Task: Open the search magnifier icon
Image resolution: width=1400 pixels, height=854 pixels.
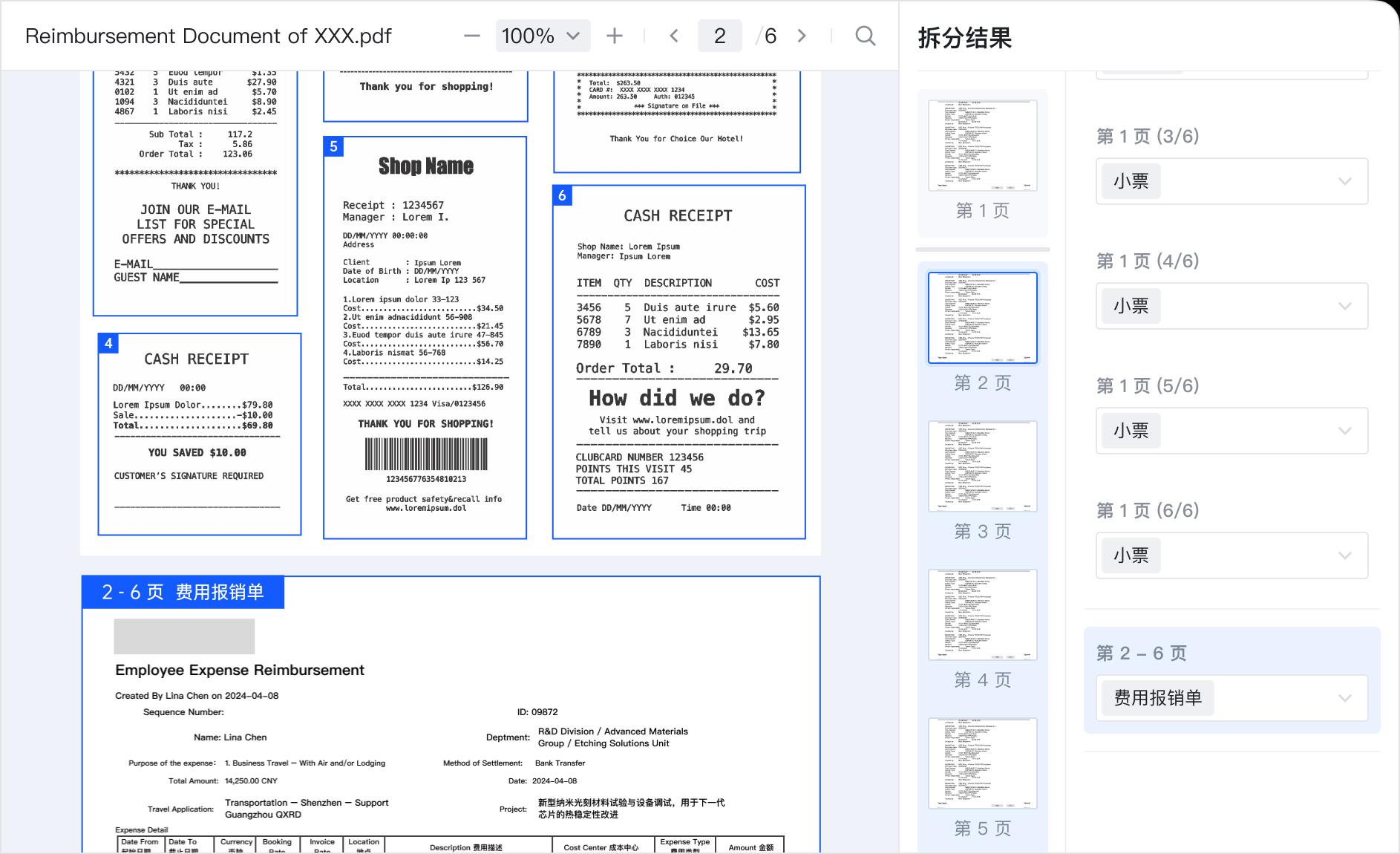Action: pos(865,36)
